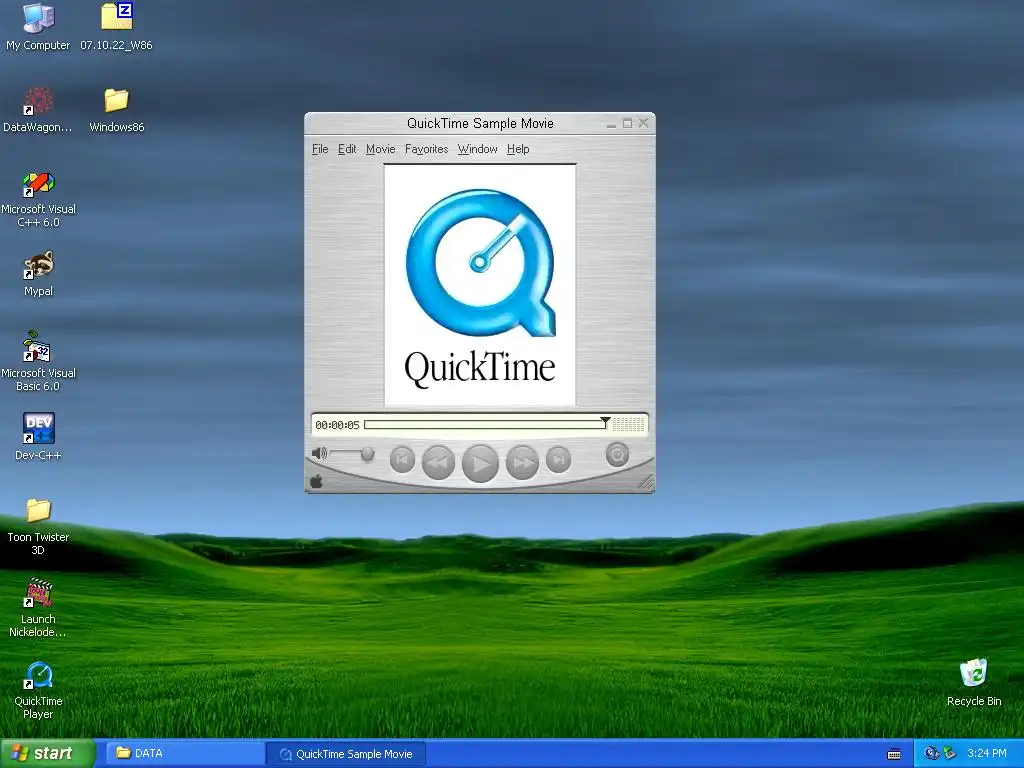1024x768 pixels.
Task: Minimize the QuickTime Sample Movie window
Action: tap(611, 123)
